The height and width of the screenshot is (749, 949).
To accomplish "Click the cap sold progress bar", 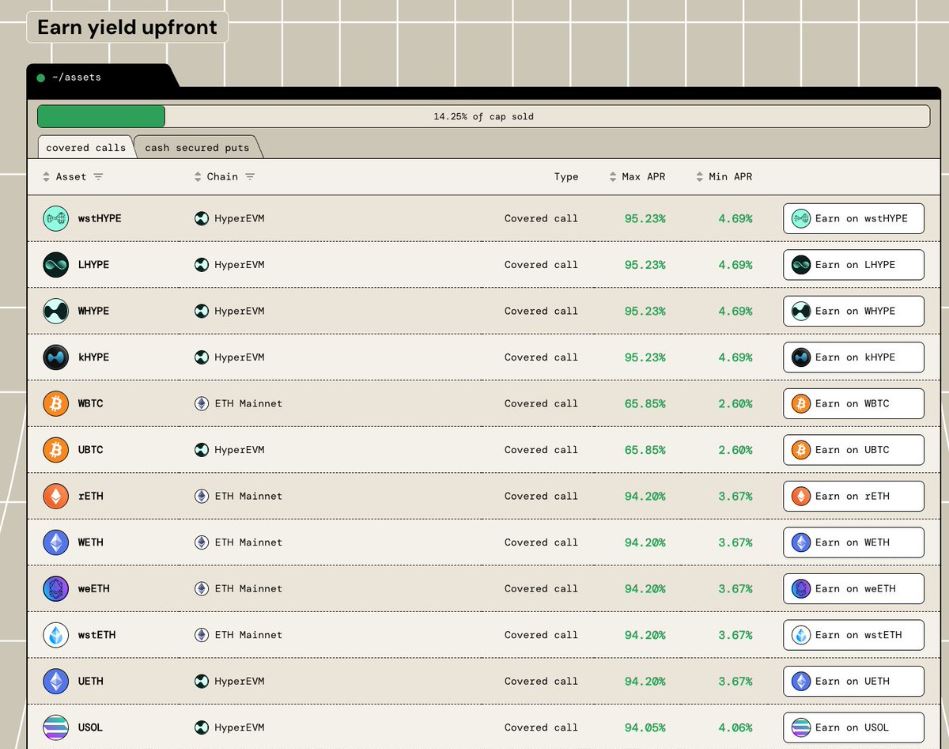I will (x=483, y=116).
